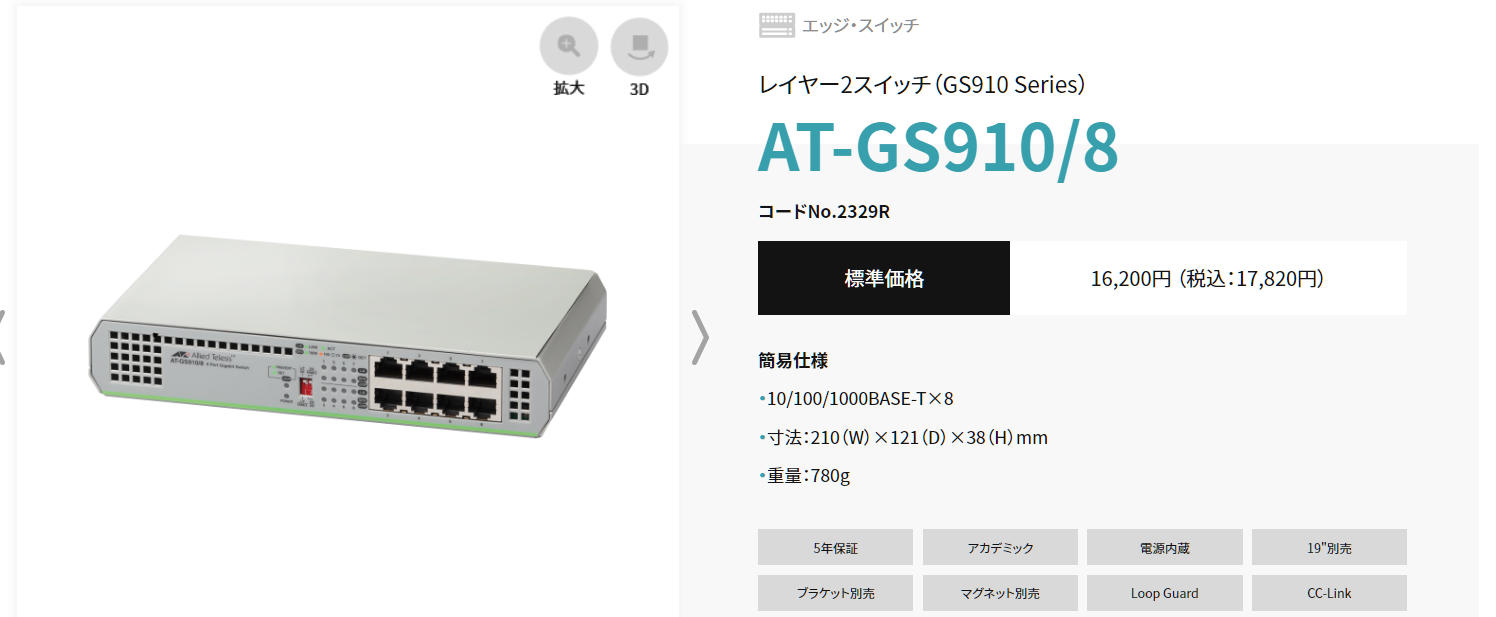Select the アカデミック tag

1000,547
